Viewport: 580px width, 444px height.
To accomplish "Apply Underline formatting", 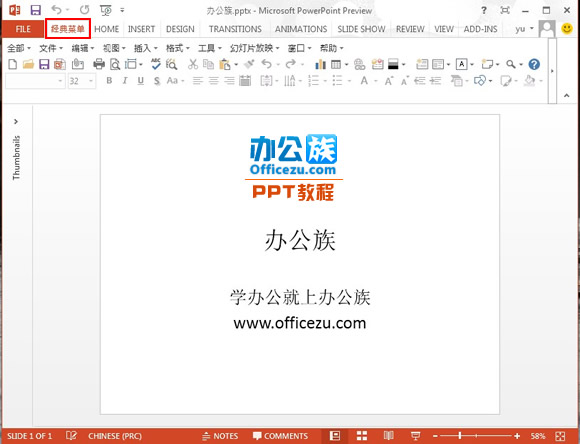I will [141, 81].
